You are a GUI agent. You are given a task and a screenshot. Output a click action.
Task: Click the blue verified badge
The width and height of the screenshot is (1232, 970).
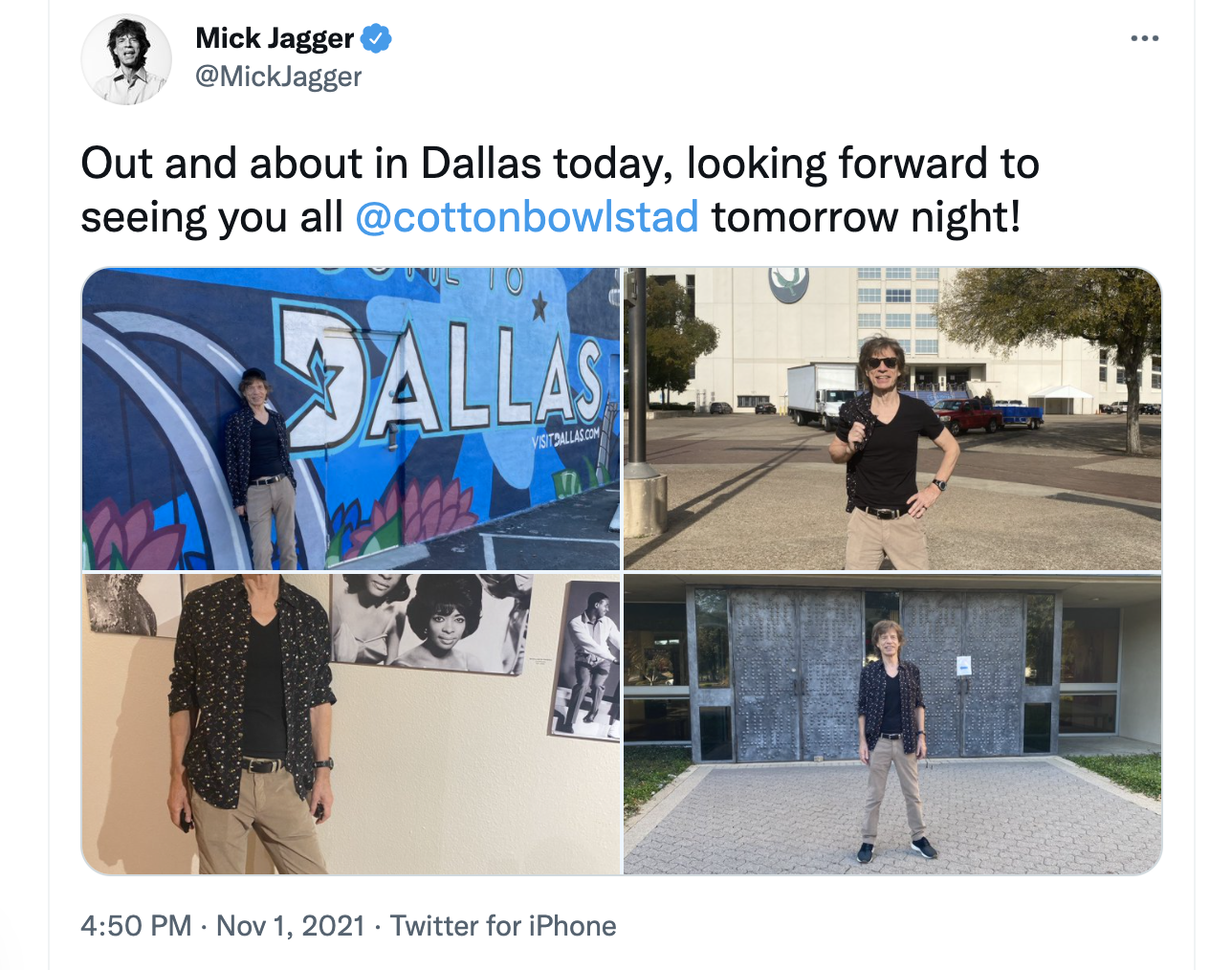pos(376,39)
